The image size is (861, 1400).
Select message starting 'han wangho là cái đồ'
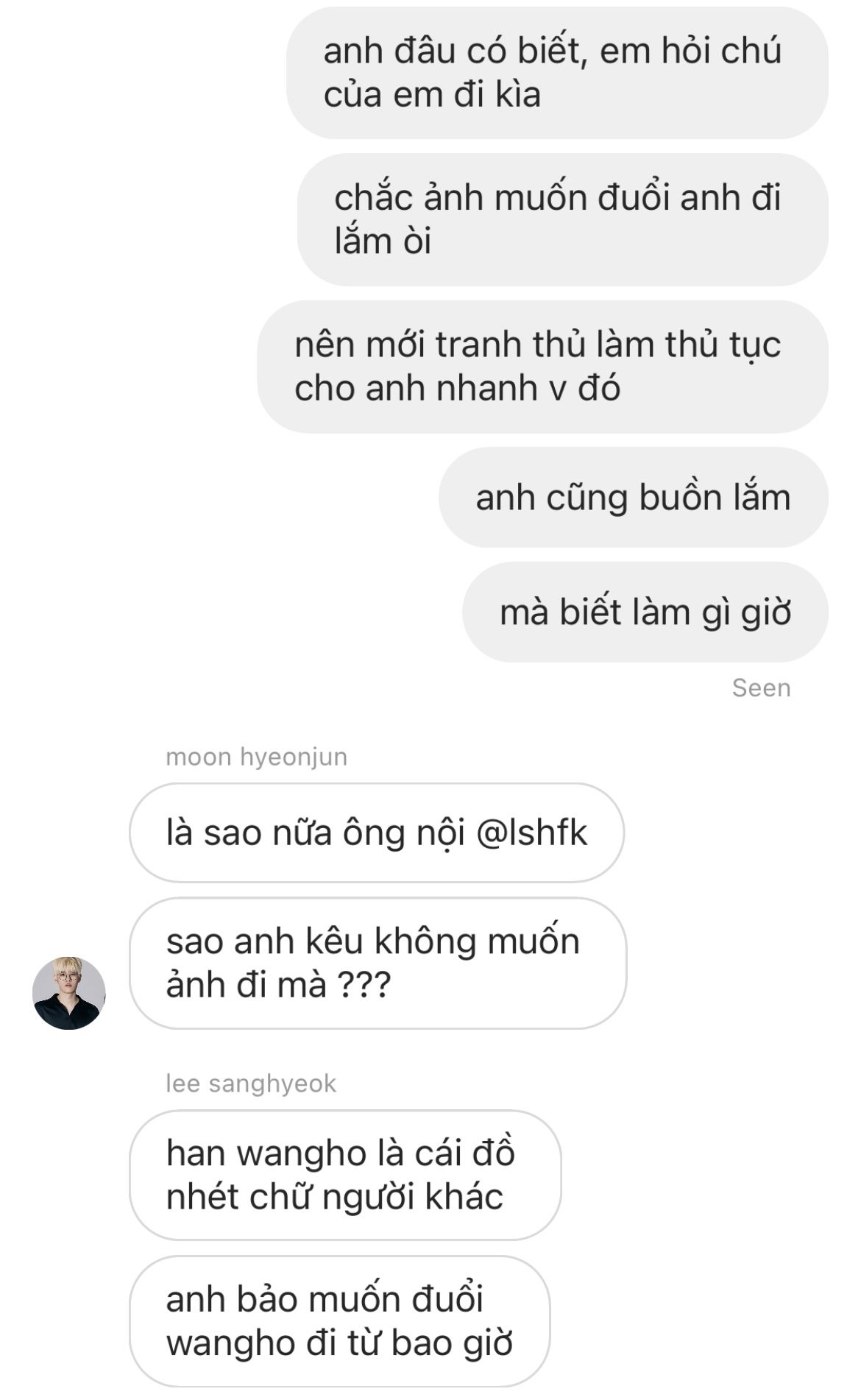[345, 1175]
